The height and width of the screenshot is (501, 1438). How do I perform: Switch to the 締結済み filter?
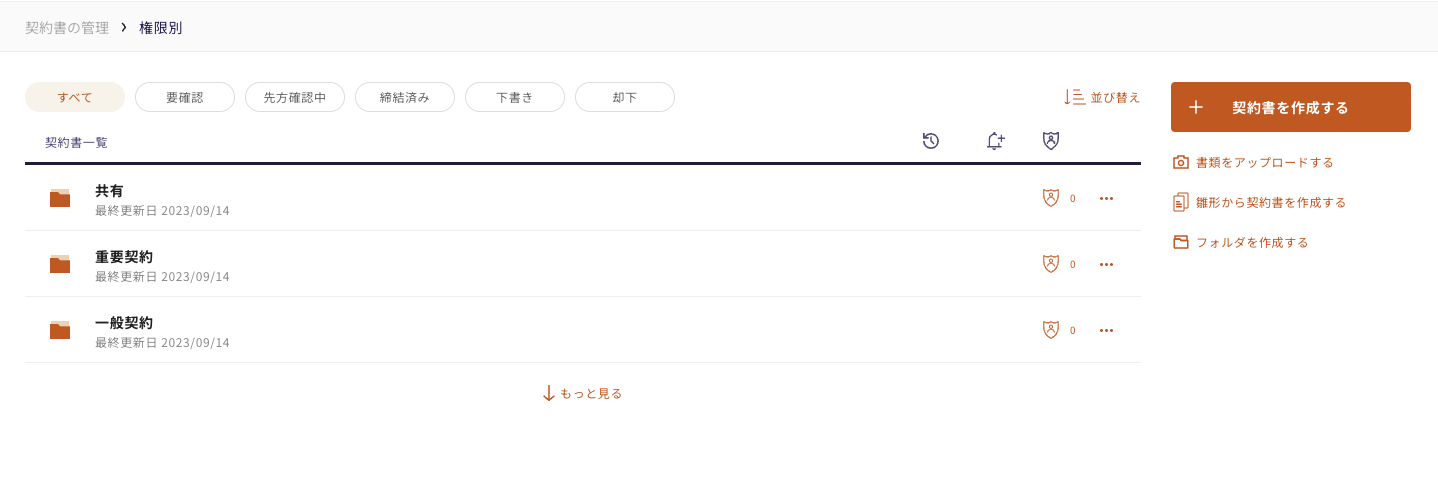click(405, 97)
